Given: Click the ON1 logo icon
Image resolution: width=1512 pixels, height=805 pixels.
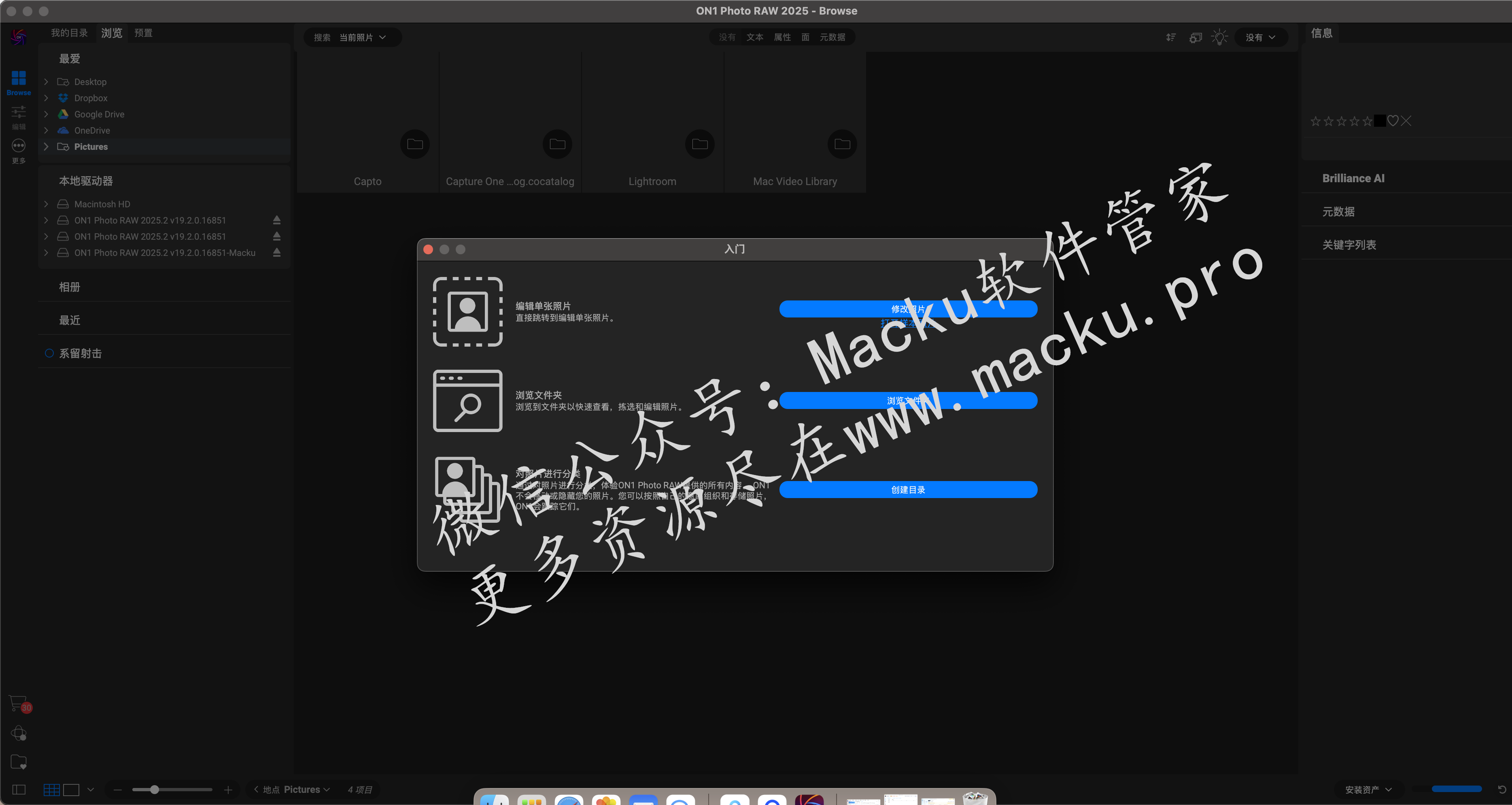Looking at the screenshot, I should [x=19, y=37].
